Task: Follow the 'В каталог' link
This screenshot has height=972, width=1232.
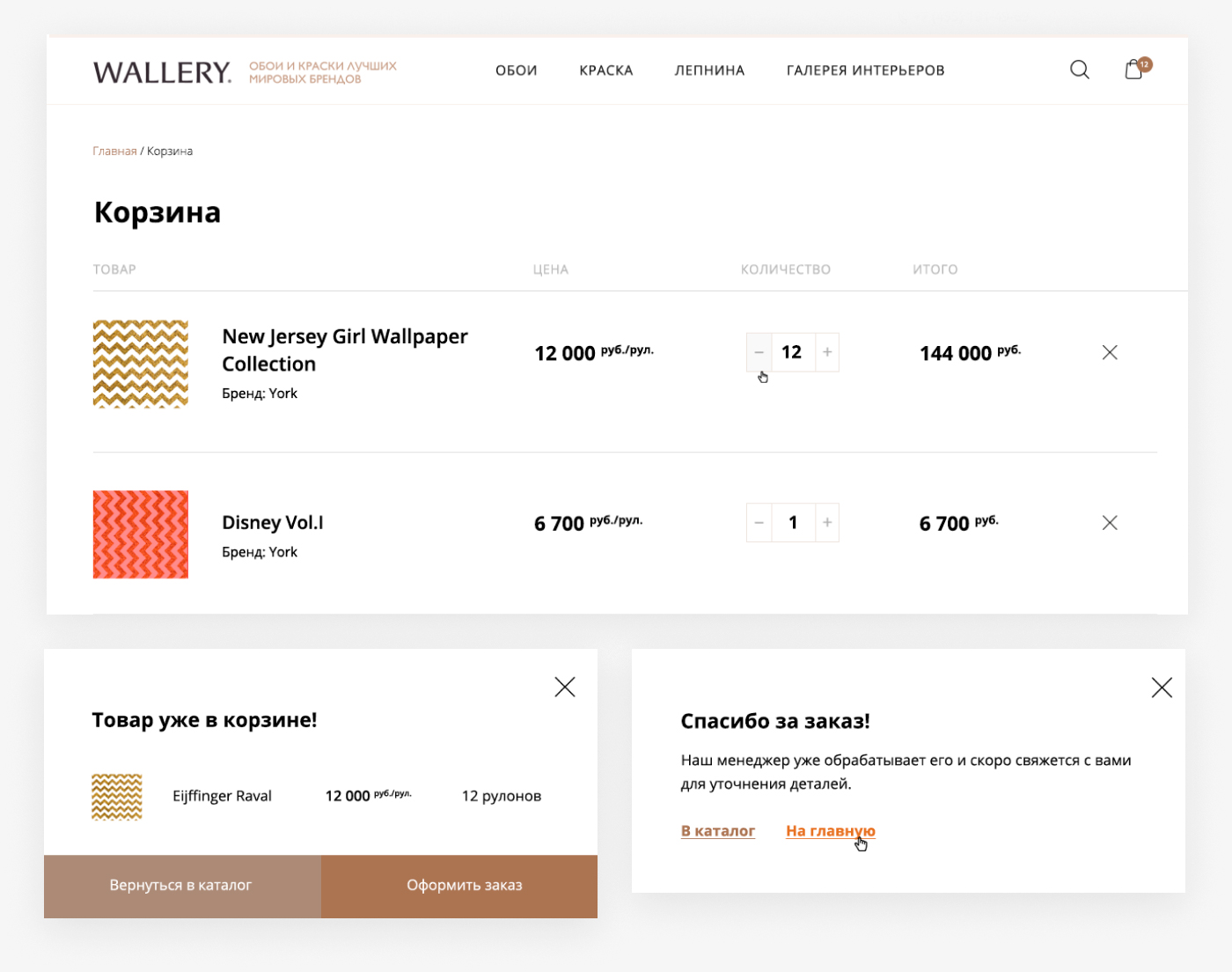Action: coord(718,830)
